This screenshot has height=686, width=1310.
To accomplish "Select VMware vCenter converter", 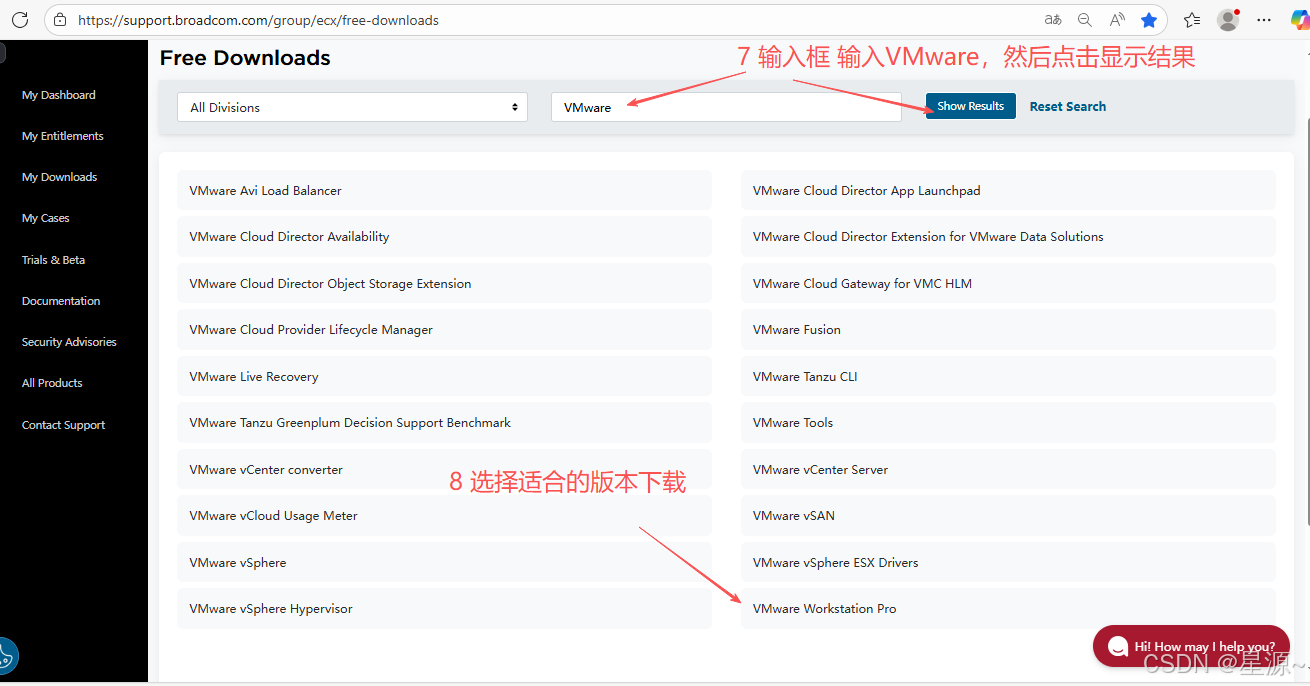I will [444, 469].
